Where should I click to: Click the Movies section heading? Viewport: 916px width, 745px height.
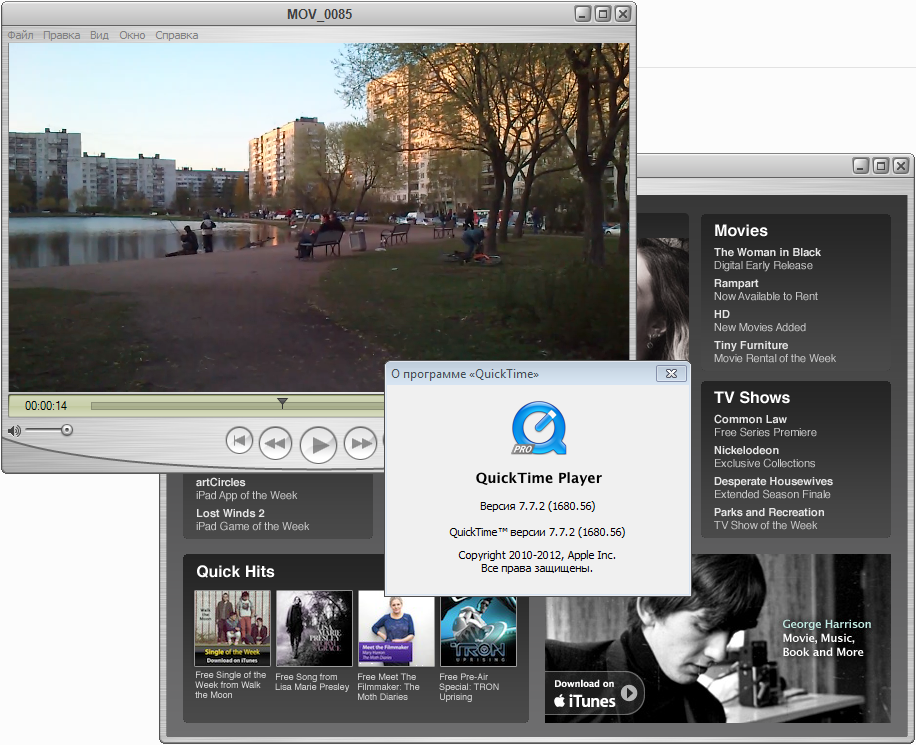[x=740, y=230]
